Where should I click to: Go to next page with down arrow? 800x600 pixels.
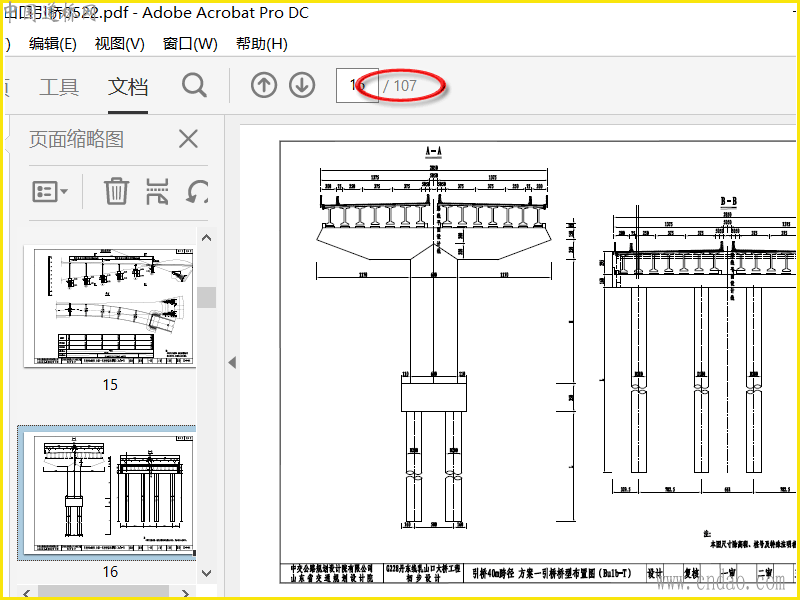302,85
